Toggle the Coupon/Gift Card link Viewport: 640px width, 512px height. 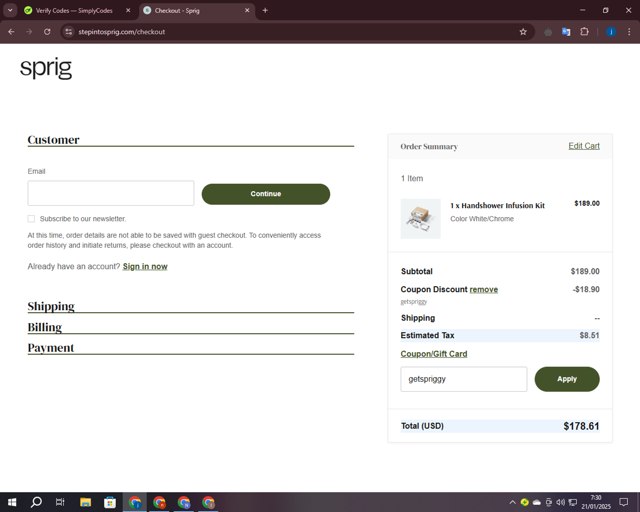pyautogui.click(x=434, y=354)
